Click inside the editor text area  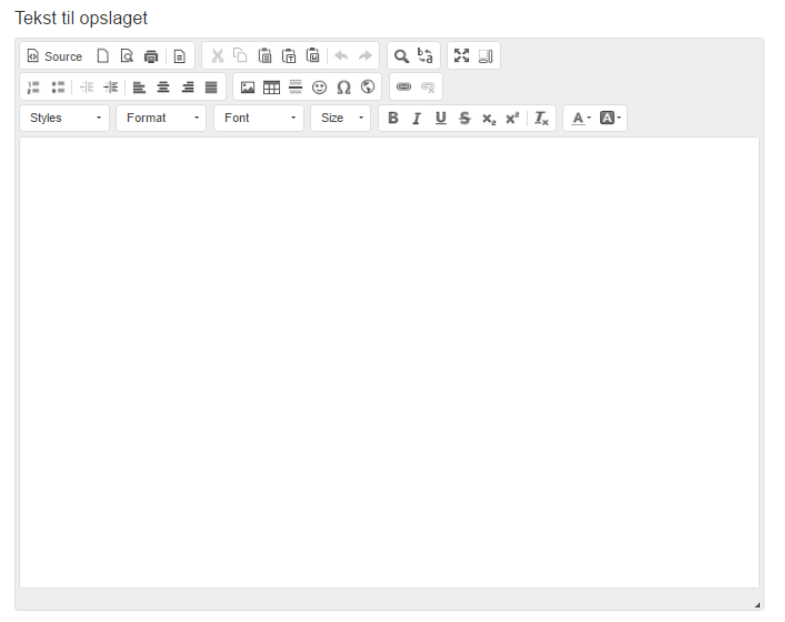(x=389, y=363)
